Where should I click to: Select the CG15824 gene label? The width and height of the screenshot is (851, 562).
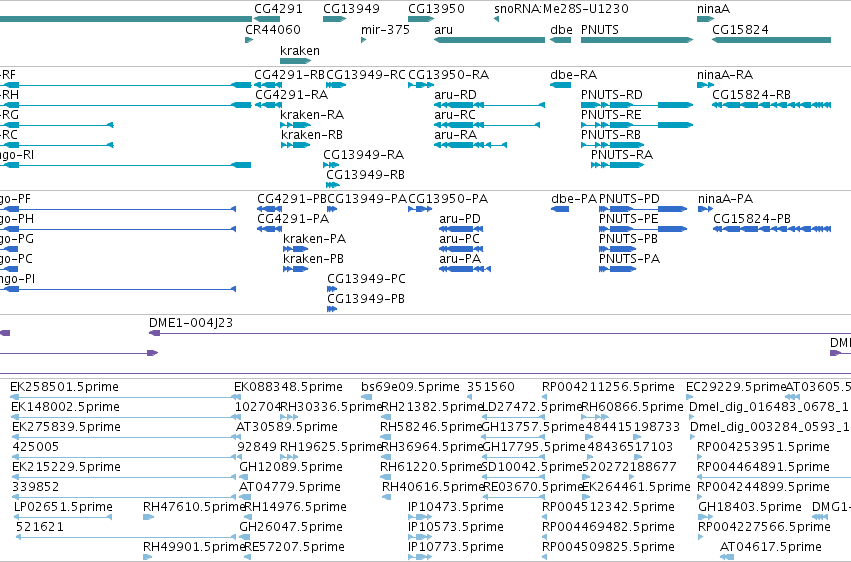coord(740,29)
